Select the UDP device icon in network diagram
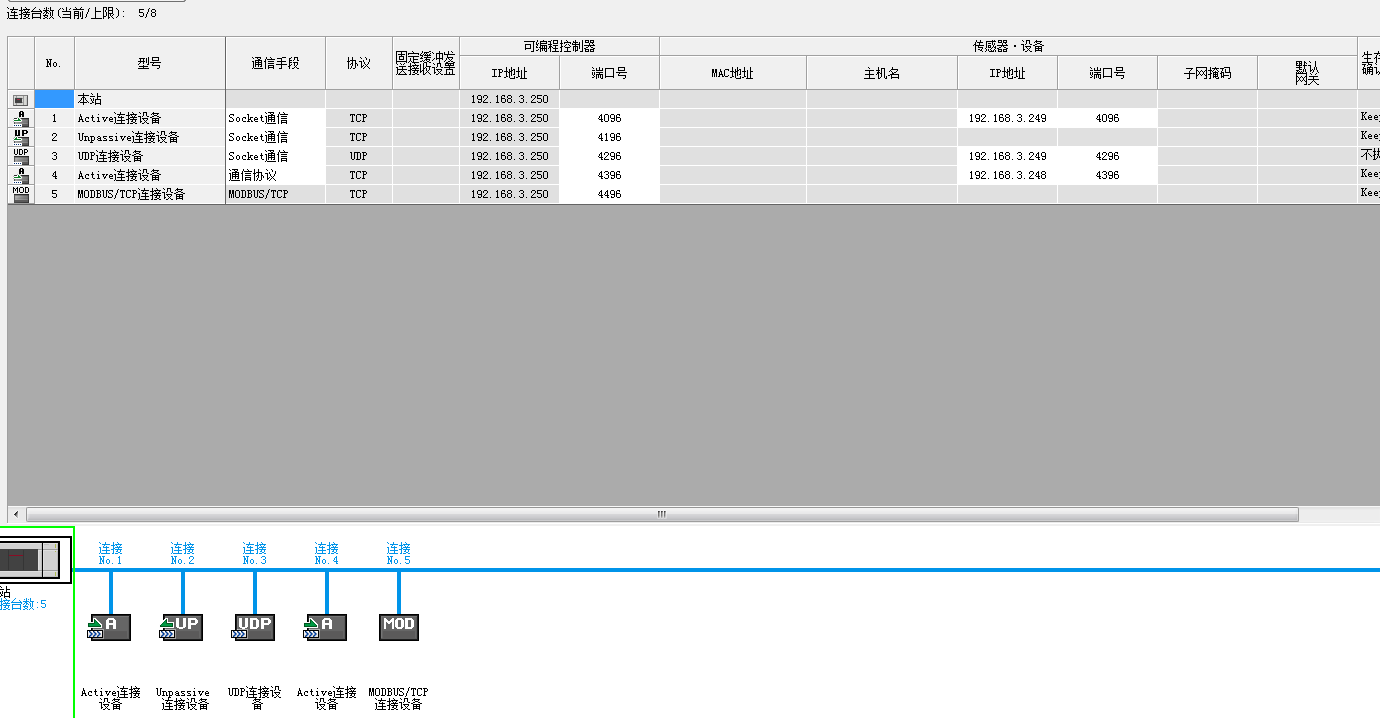Screen dimensions: 1380x718 [x=254, y=627]
